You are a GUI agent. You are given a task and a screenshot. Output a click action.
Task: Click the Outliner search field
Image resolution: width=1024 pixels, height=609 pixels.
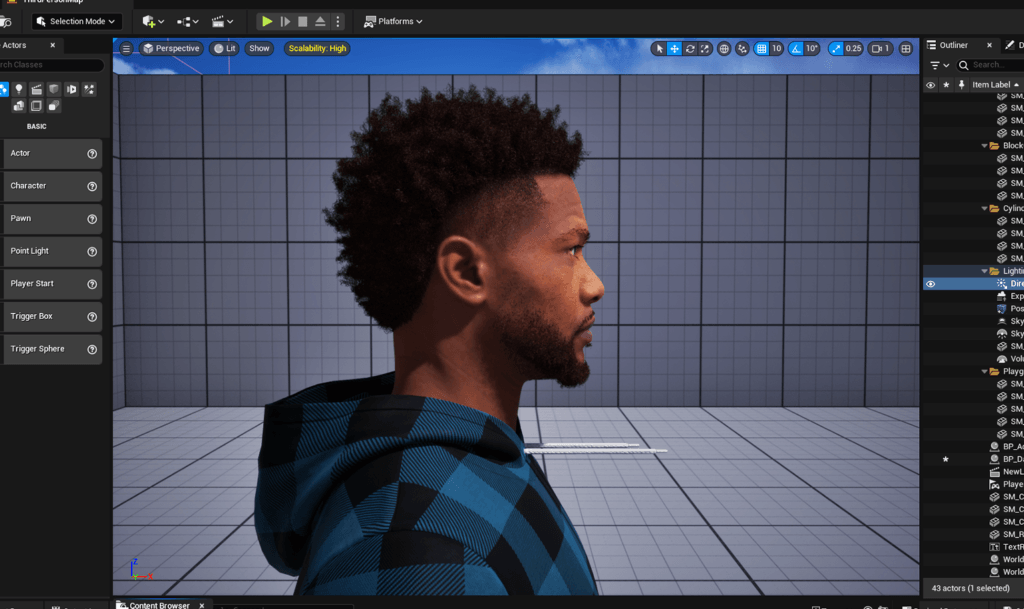pyautogui.click(x=988, y=64)
